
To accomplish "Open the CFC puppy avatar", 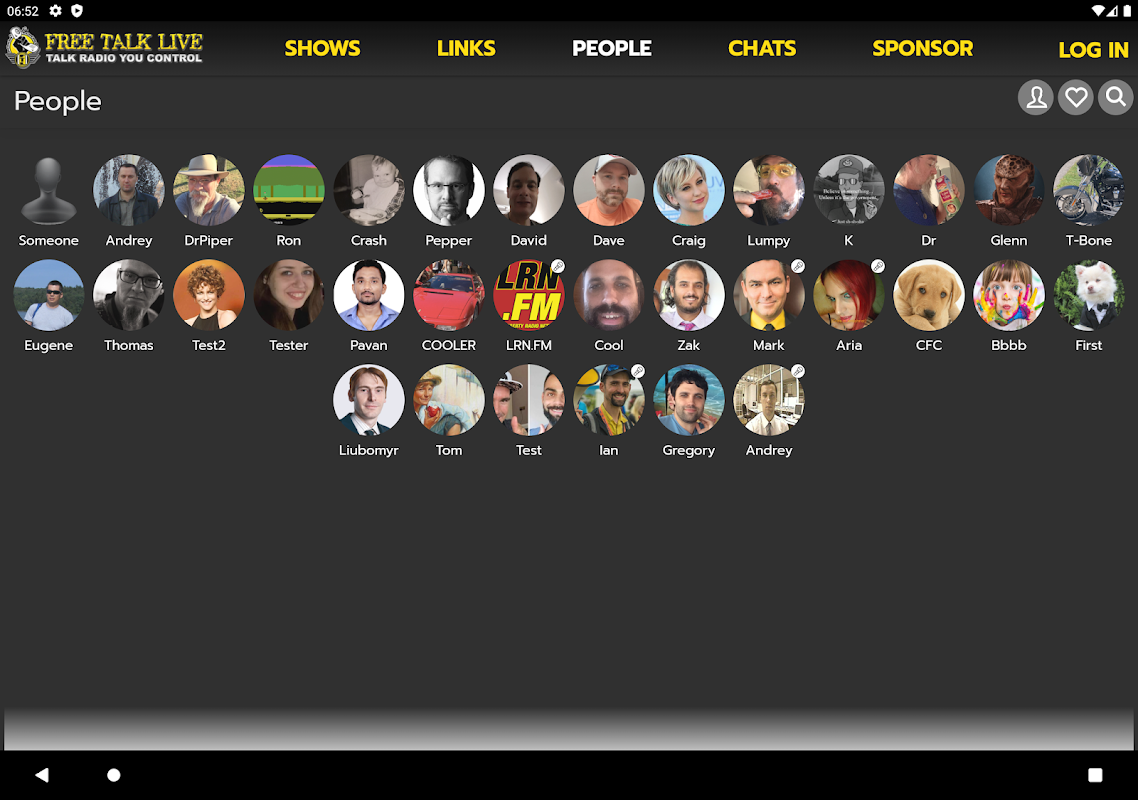I will [929, 295].
